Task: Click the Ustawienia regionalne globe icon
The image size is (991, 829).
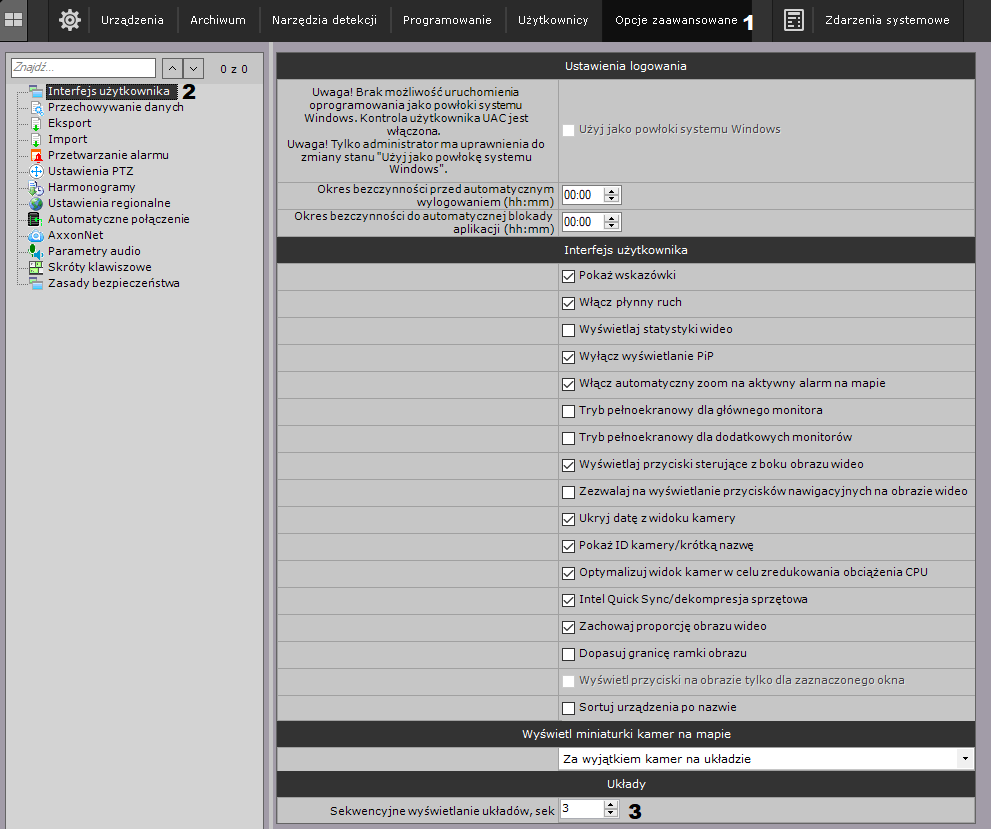Action: [36, 203]
